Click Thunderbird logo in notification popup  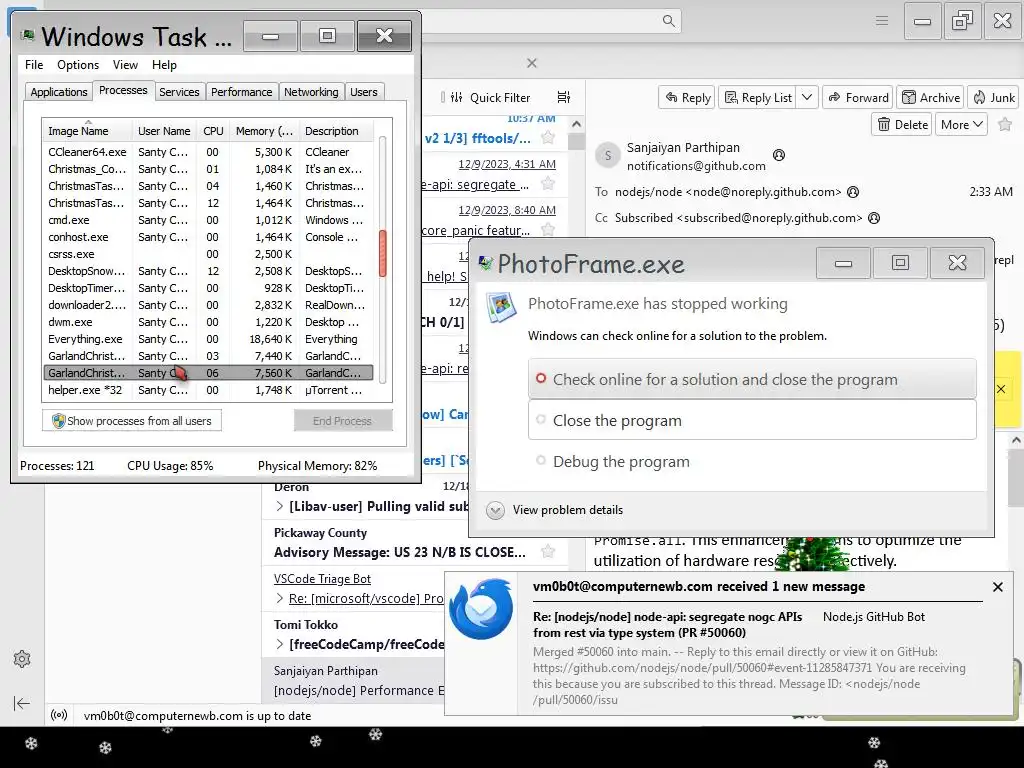482,609
